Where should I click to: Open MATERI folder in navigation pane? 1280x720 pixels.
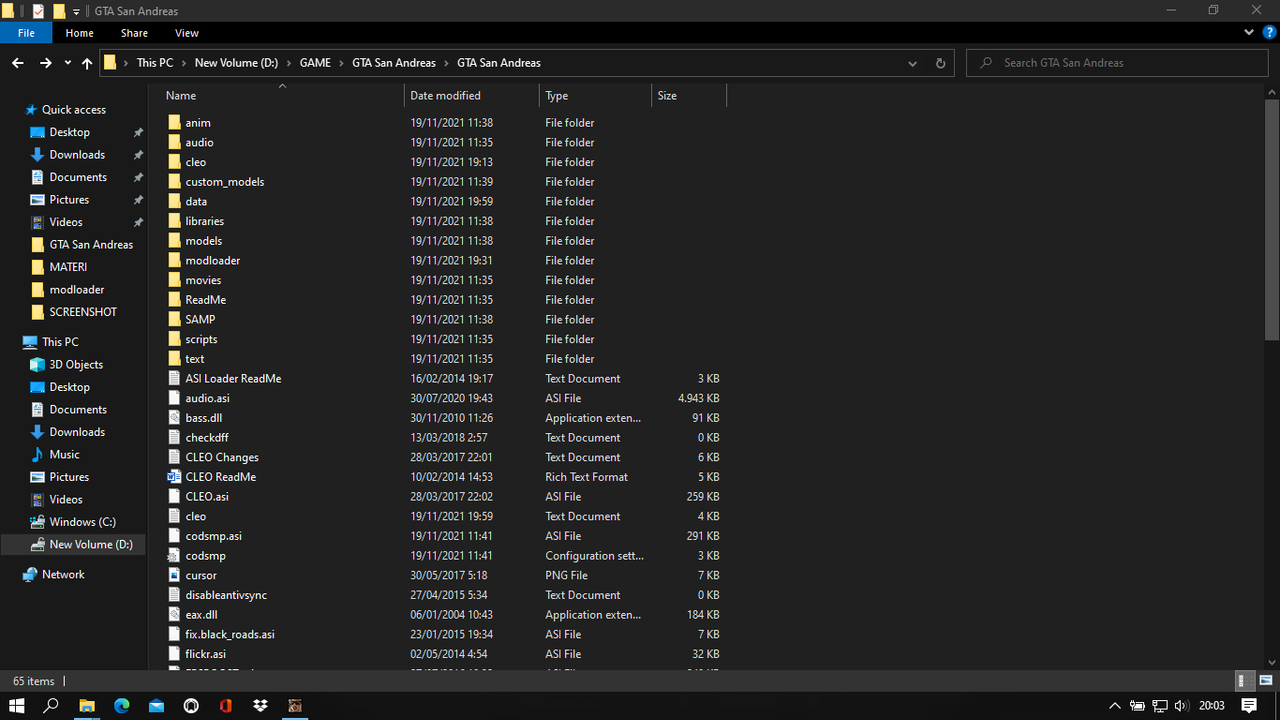[68, 267]
